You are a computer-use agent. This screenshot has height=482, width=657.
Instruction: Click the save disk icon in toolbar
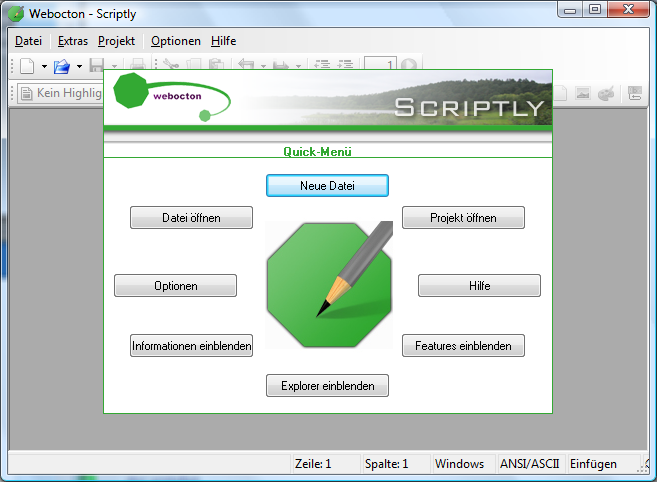coord(97,66)
